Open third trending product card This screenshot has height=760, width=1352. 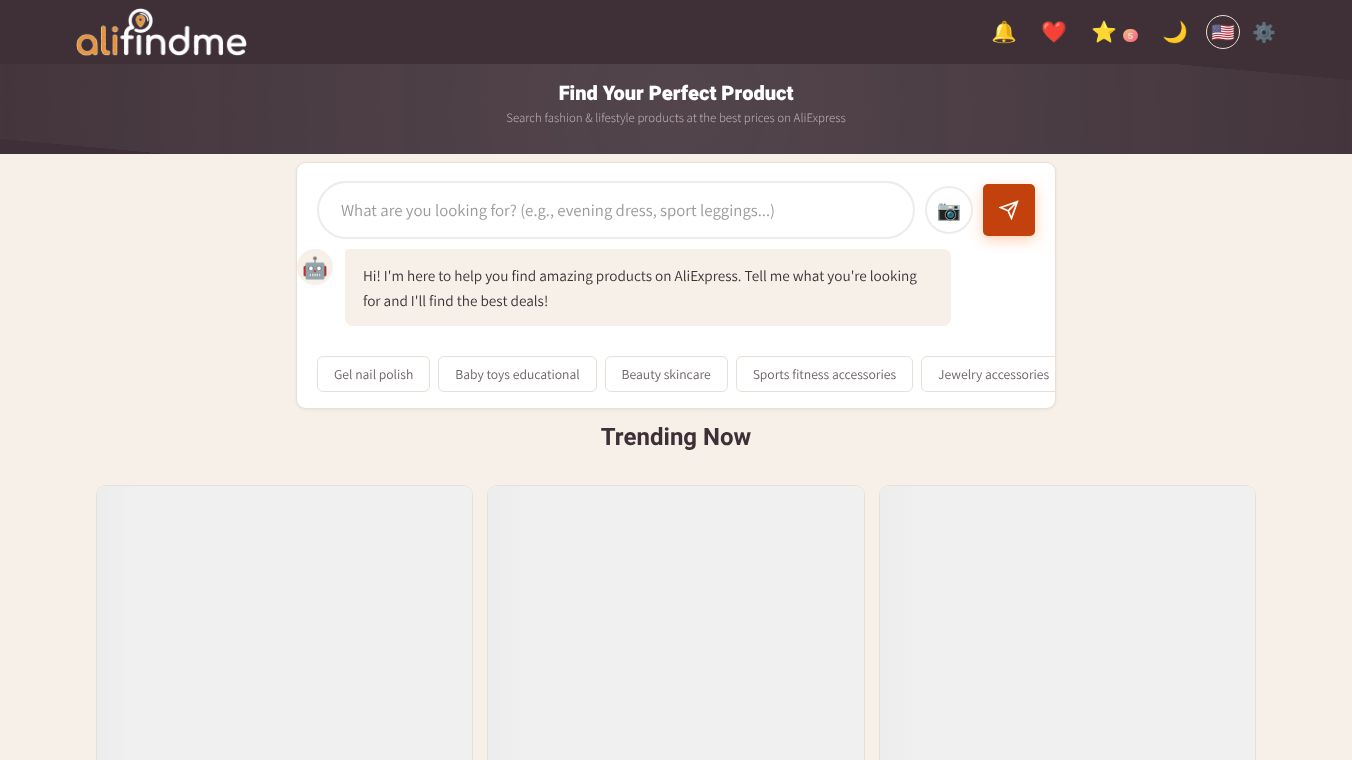1067,622
